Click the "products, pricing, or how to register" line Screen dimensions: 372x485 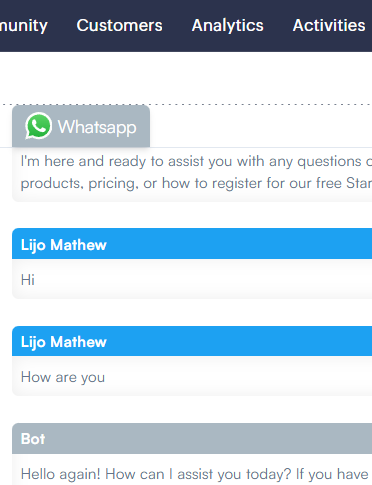click(x=196, y=183)
